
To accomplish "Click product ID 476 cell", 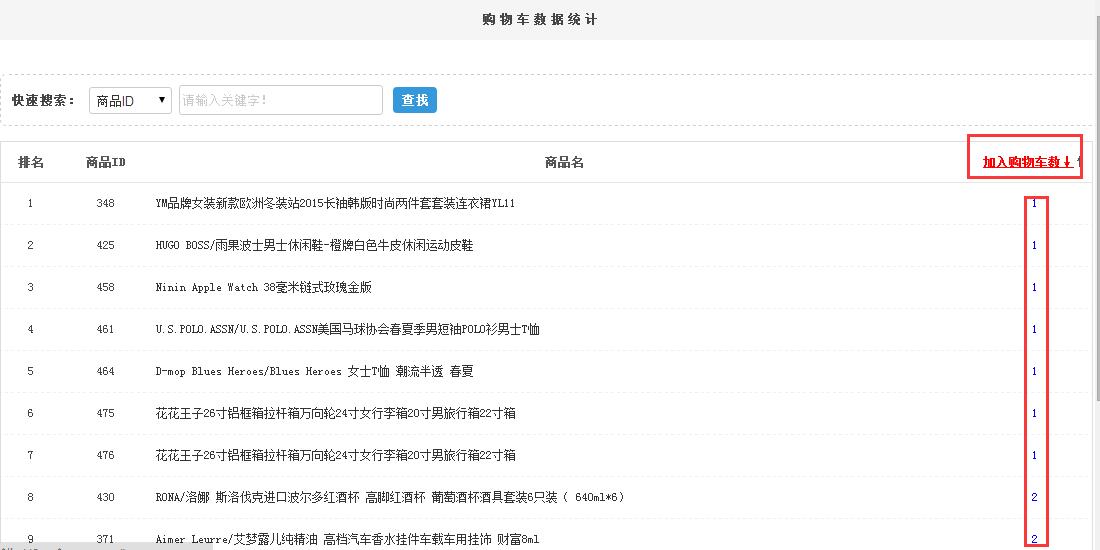I will pos(105,455).
